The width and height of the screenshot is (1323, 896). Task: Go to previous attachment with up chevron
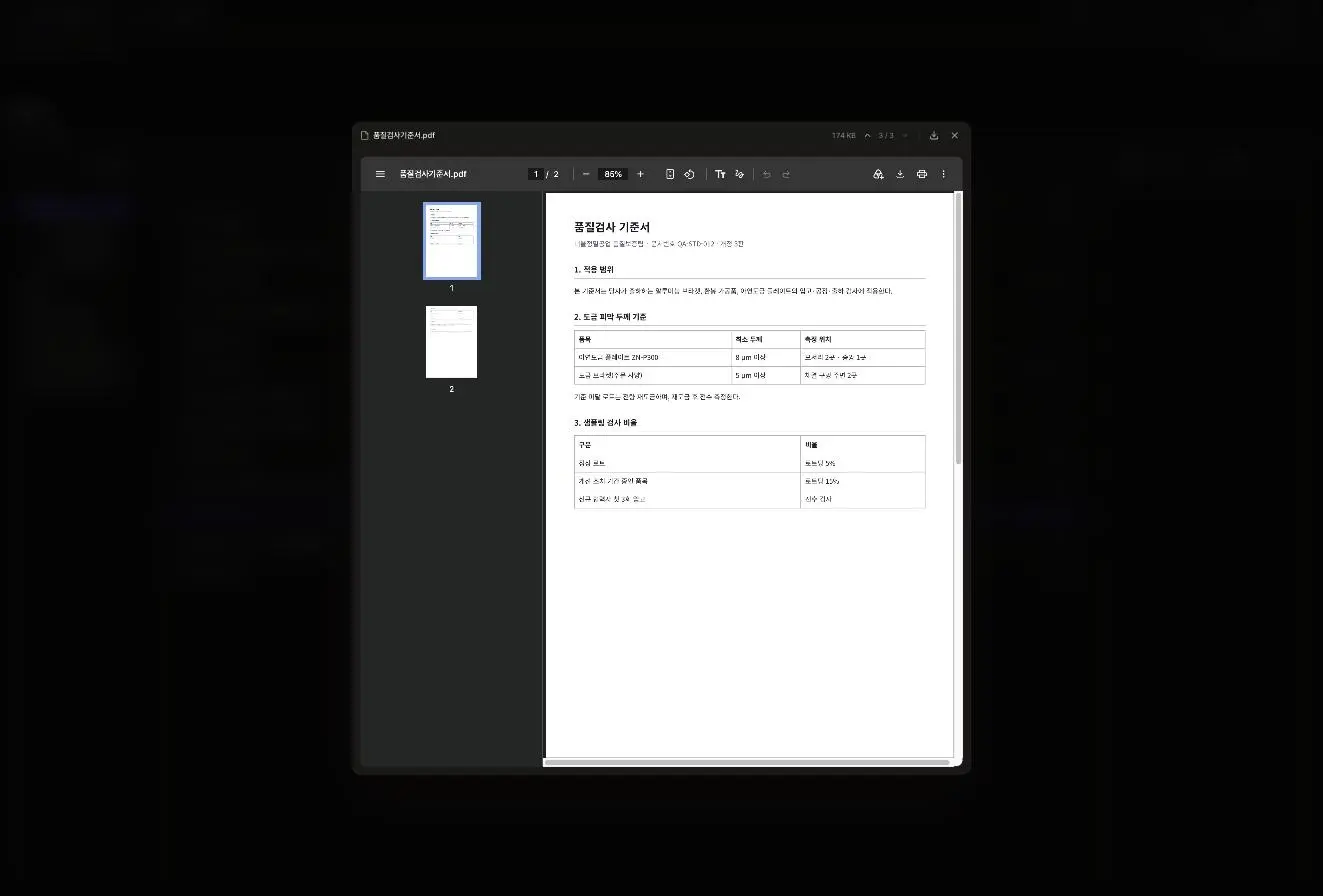867,135
